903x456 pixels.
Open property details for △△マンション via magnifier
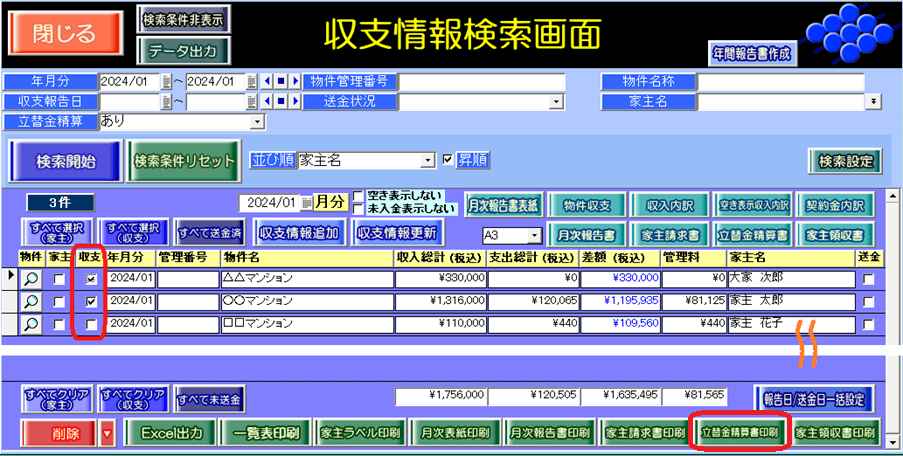(32, 279)
